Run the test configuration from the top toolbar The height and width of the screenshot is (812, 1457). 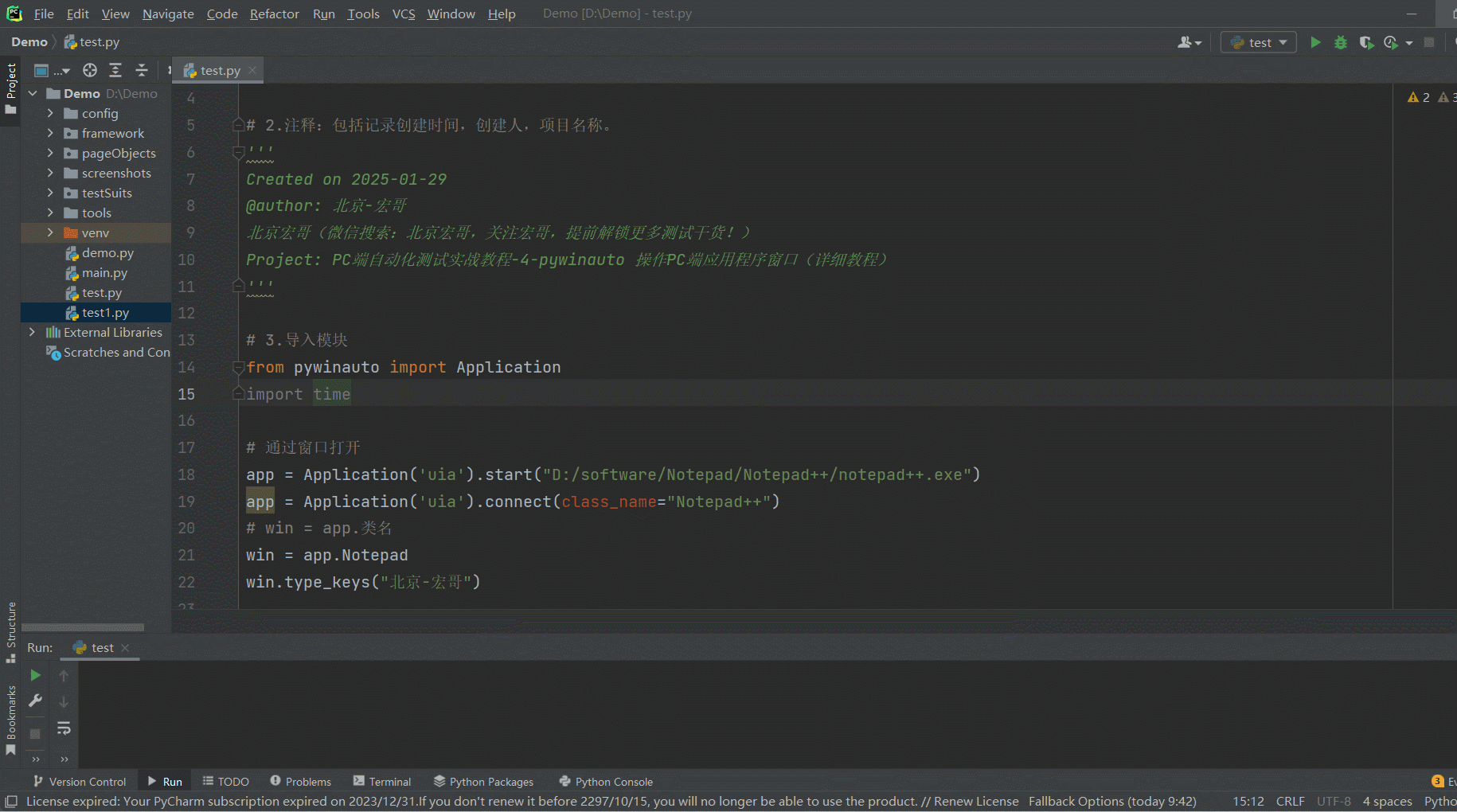(x=1315, y=42)
